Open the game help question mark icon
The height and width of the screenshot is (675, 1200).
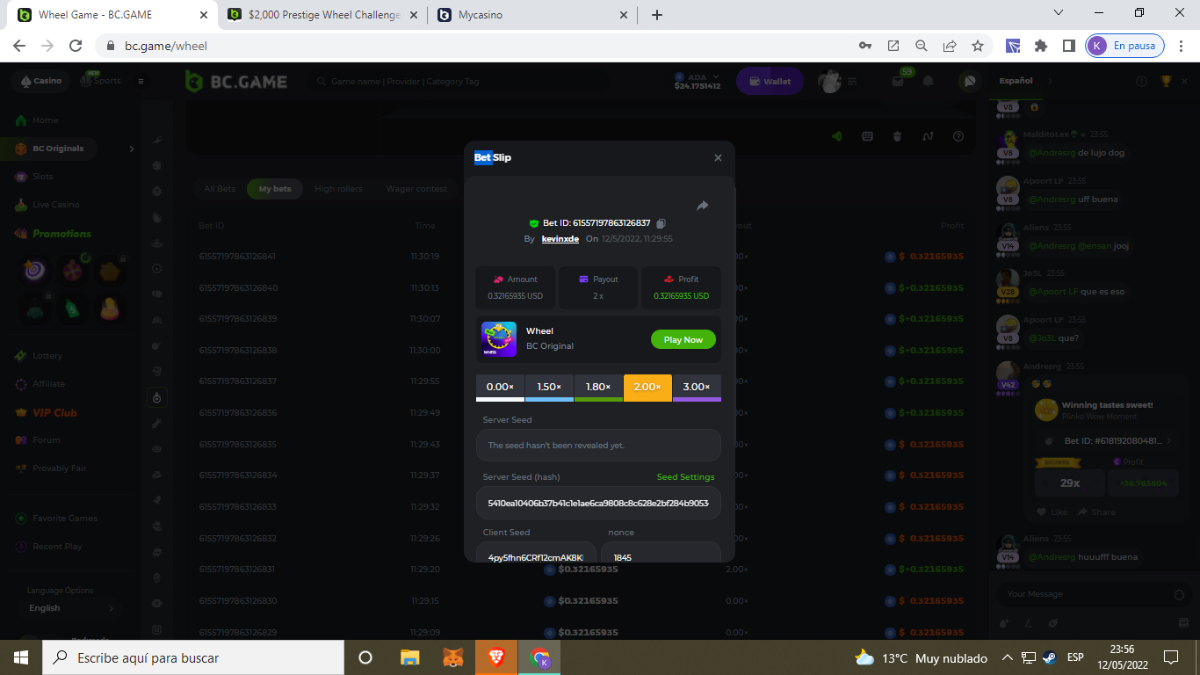[x=958, y=137]
